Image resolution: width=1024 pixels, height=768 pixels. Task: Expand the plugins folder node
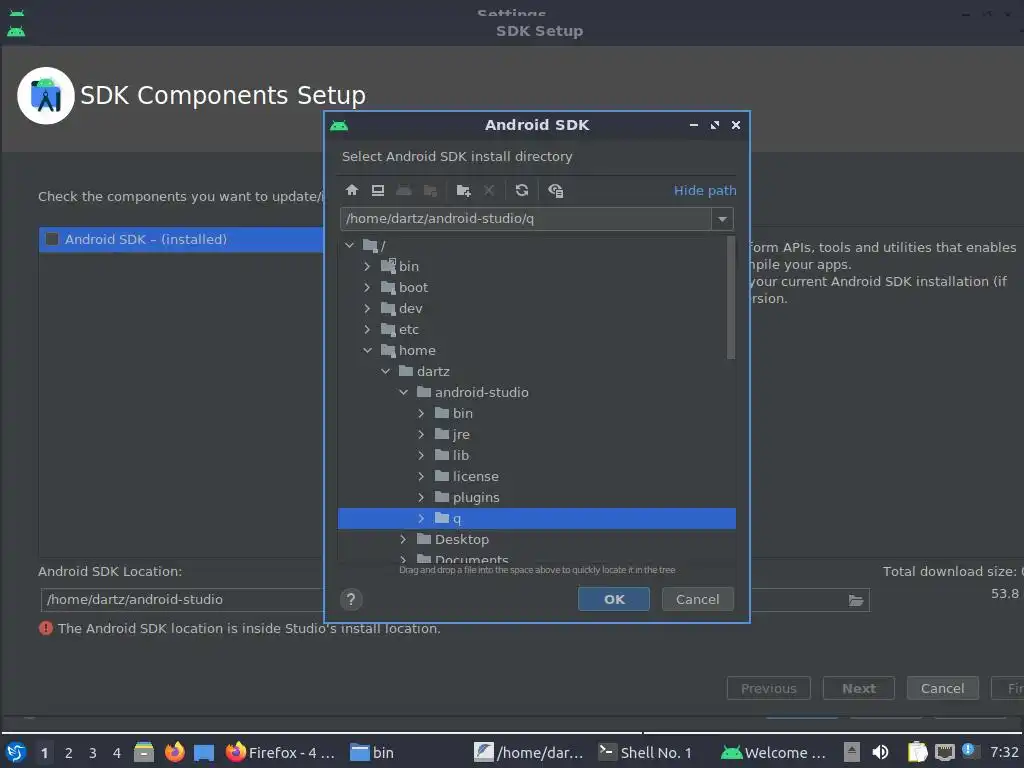[421, 497]
